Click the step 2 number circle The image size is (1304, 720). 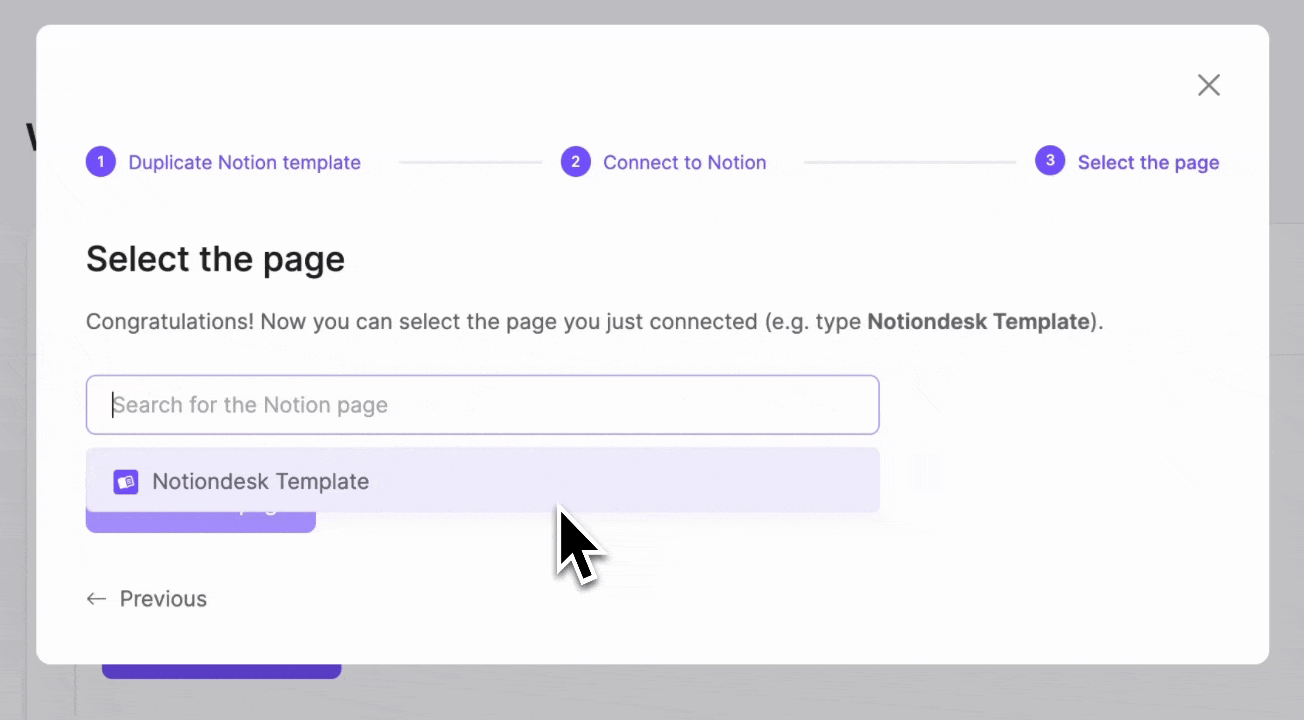[x=575, y=162]
